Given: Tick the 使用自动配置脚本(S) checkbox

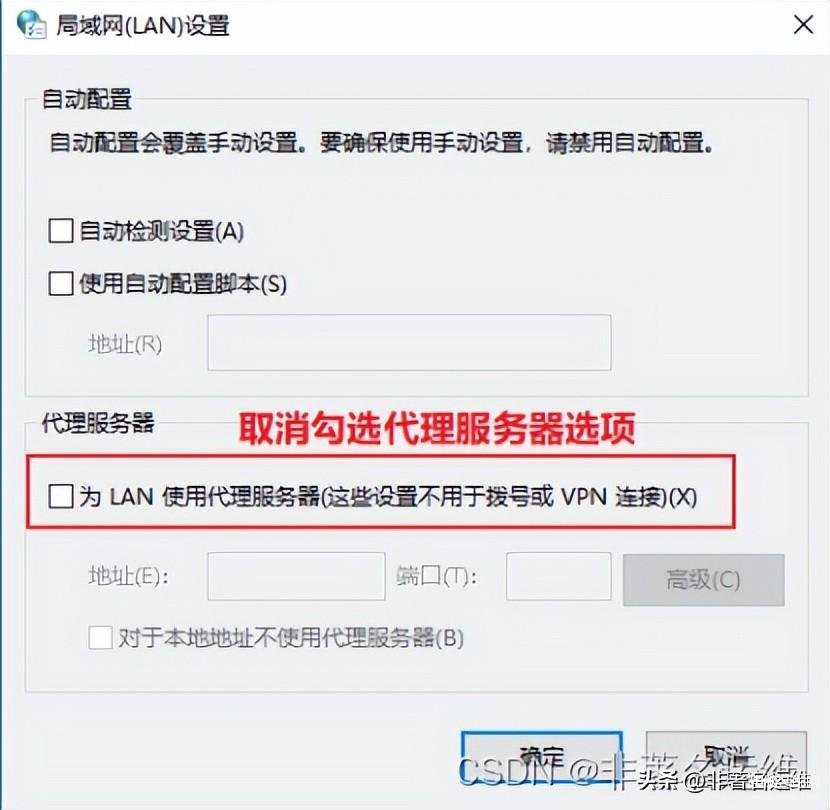Looking at the screenshot, I should (61, 283).
